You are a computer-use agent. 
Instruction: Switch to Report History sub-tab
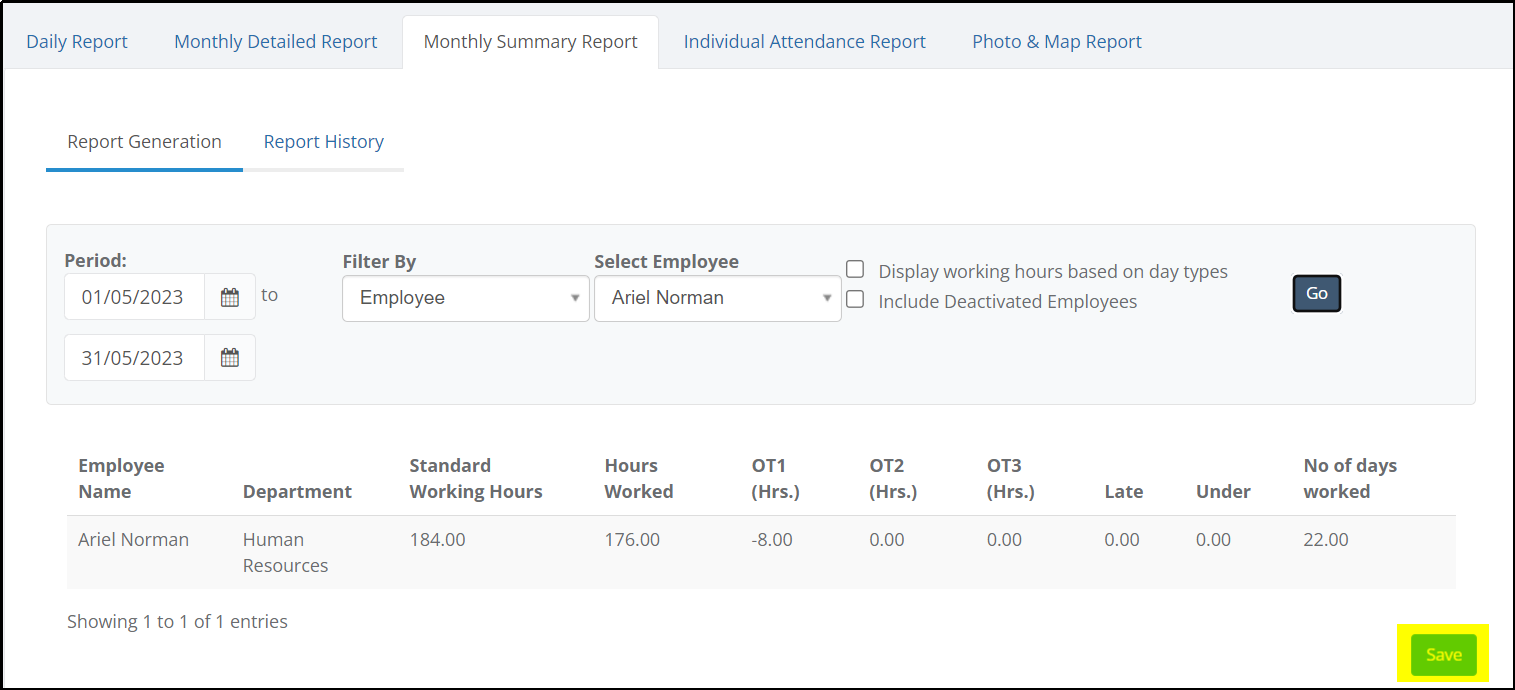click(324, 142)
